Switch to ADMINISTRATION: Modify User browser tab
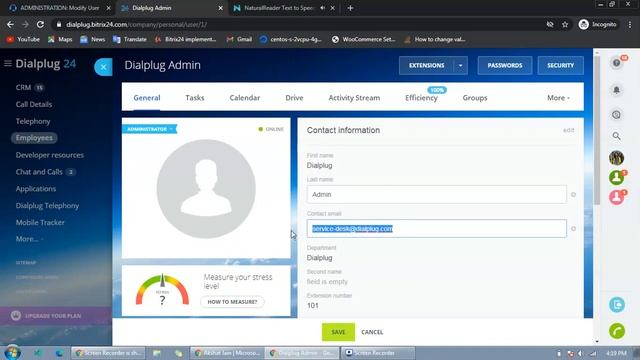640x360 pixels. (60, 8)
